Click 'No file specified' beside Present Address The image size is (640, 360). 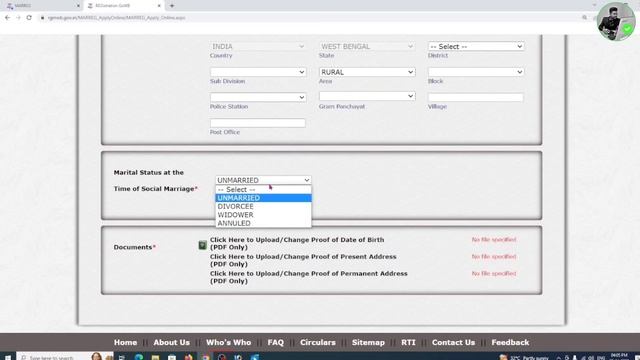(x=494, y=257)
